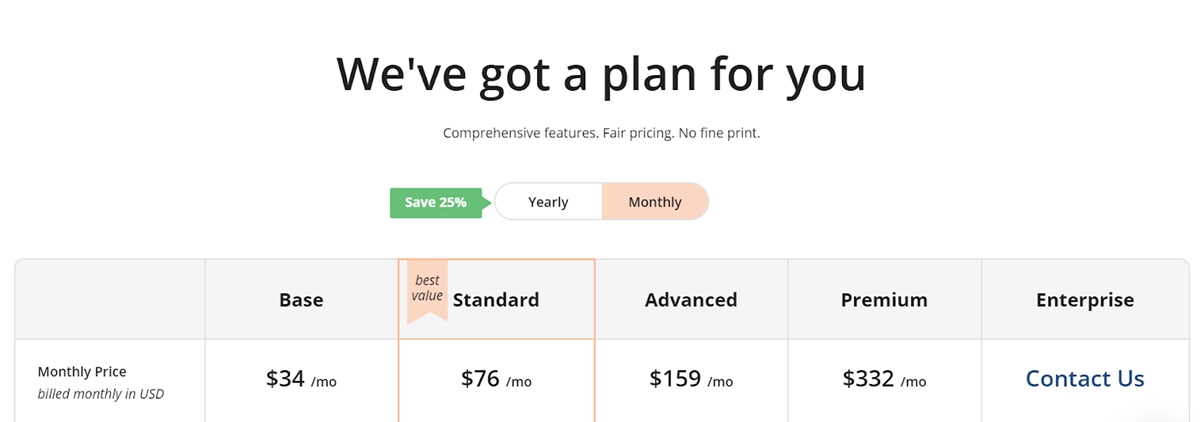Click the billed monthly in USD note
The width and height of the screenshot is (1200, 422).
(100, 394)
